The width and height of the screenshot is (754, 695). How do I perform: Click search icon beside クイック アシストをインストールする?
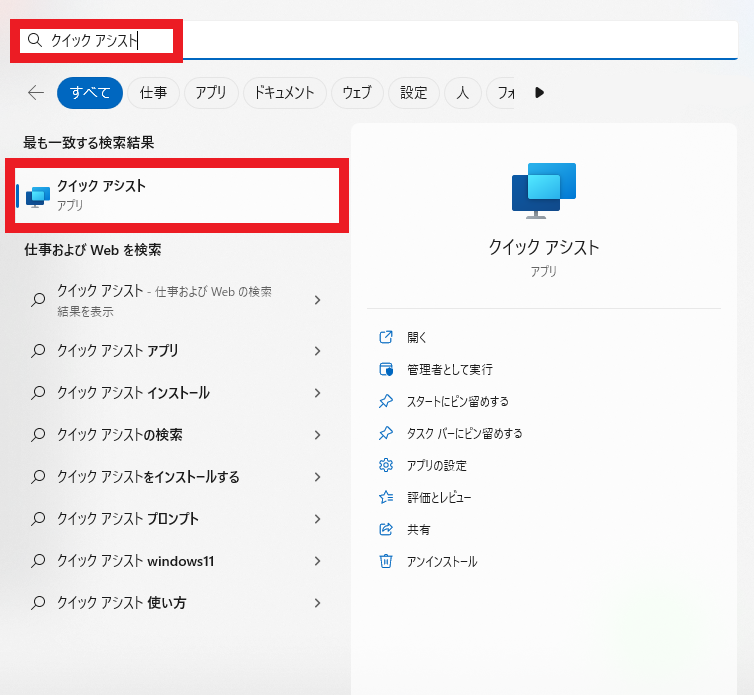point(38,477)
